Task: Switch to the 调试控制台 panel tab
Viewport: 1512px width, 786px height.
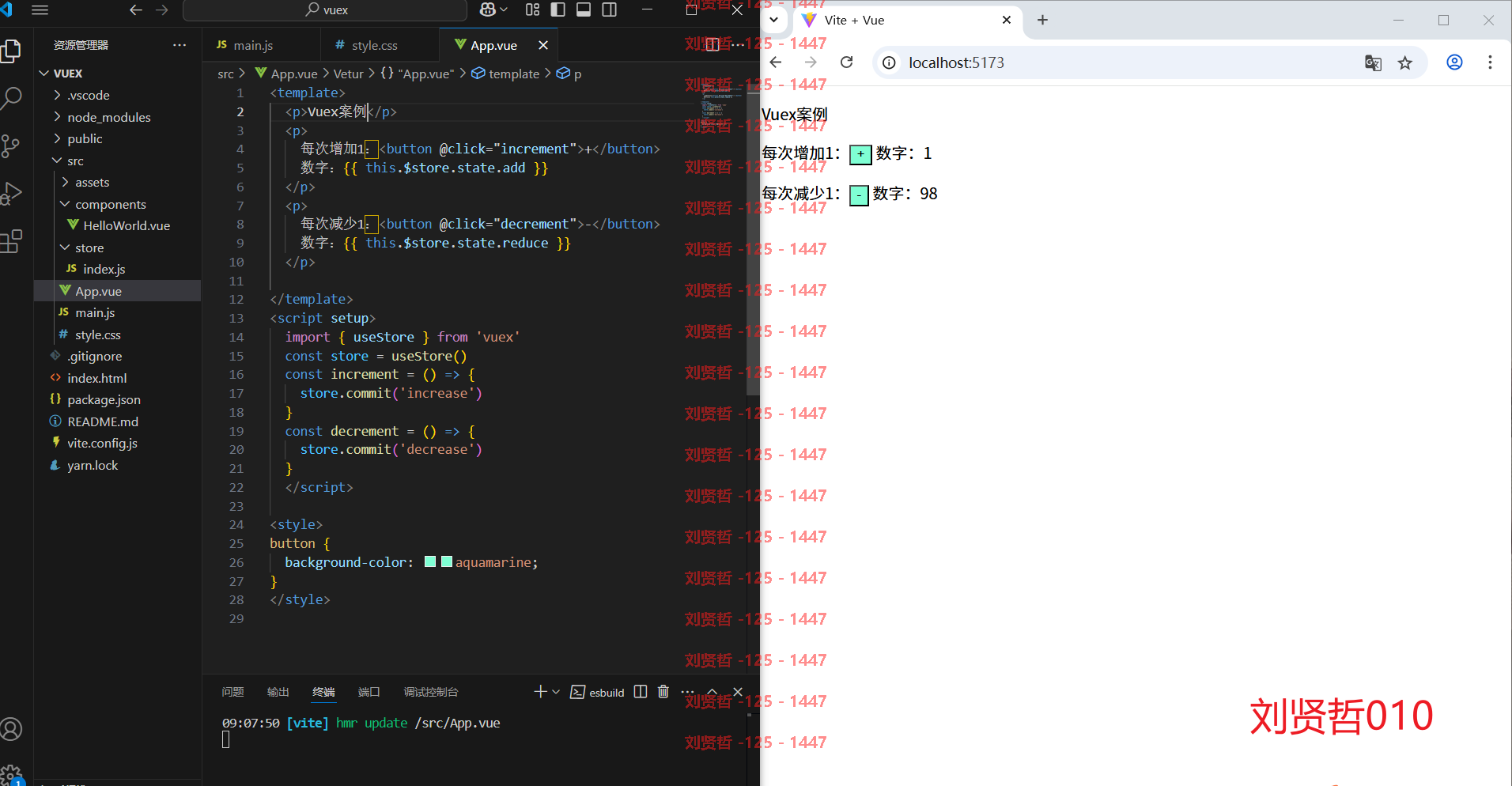Action: click(x=431, y=692)
